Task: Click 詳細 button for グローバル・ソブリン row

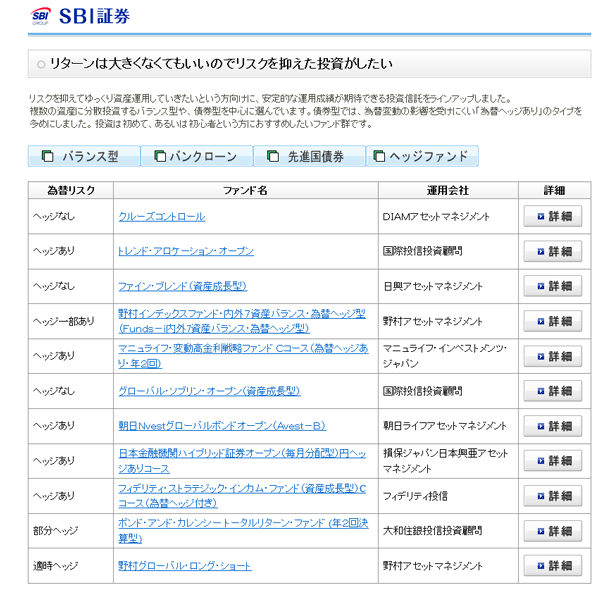Action: coord(553,391)
